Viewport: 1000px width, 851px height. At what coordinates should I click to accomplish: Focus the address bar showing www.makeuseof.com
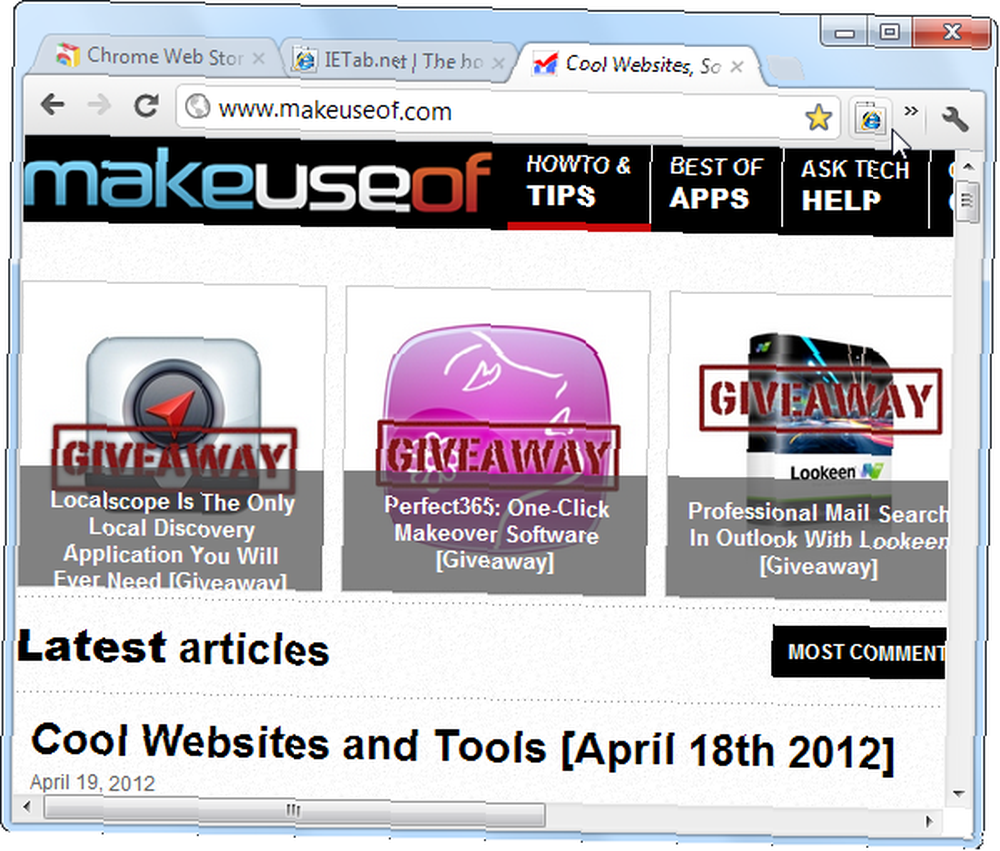(x=507, y=114)
